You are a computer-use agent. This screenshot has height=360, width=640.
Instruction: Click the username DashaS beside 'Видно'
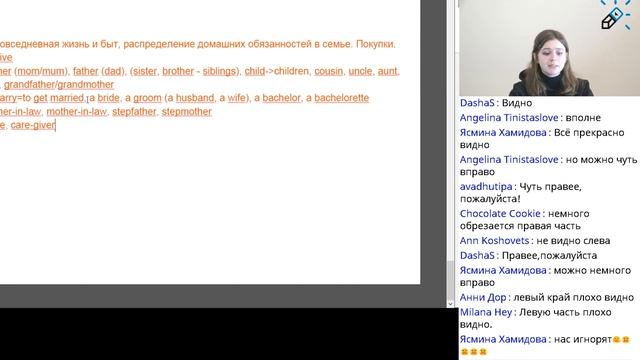click(477, 103)
